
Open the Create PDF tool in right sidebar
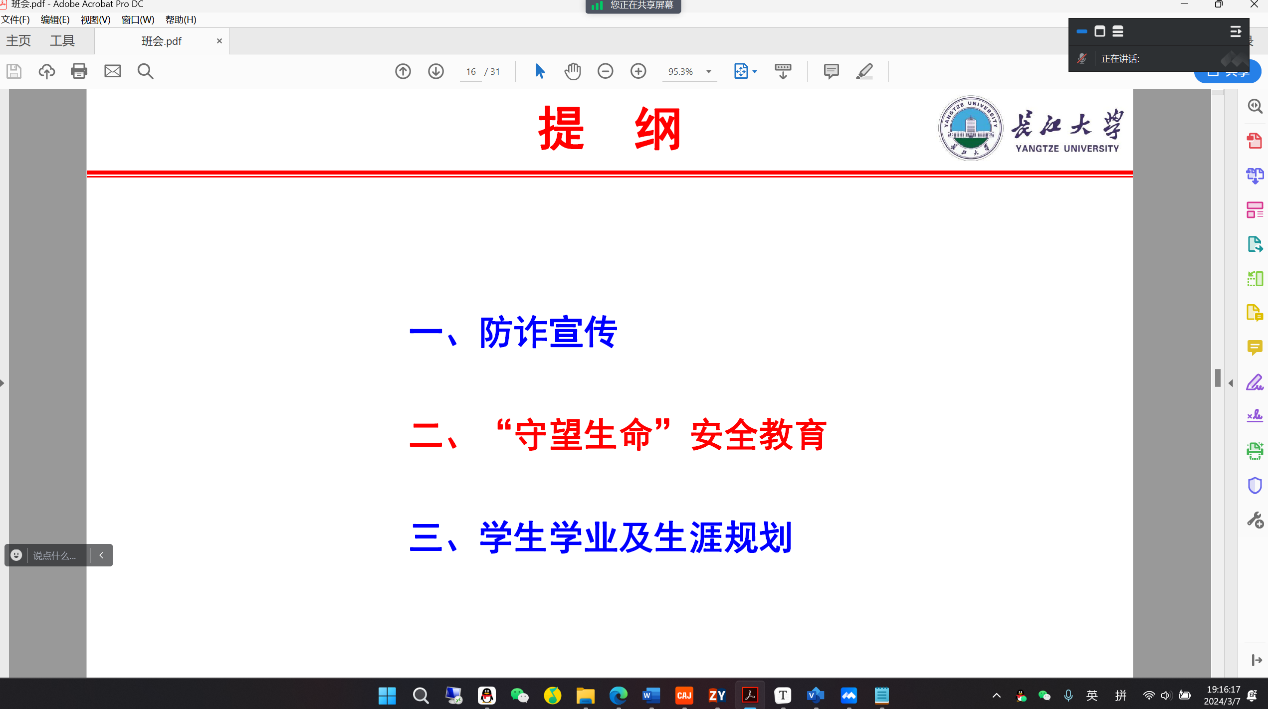click(x=1254, y=141)
